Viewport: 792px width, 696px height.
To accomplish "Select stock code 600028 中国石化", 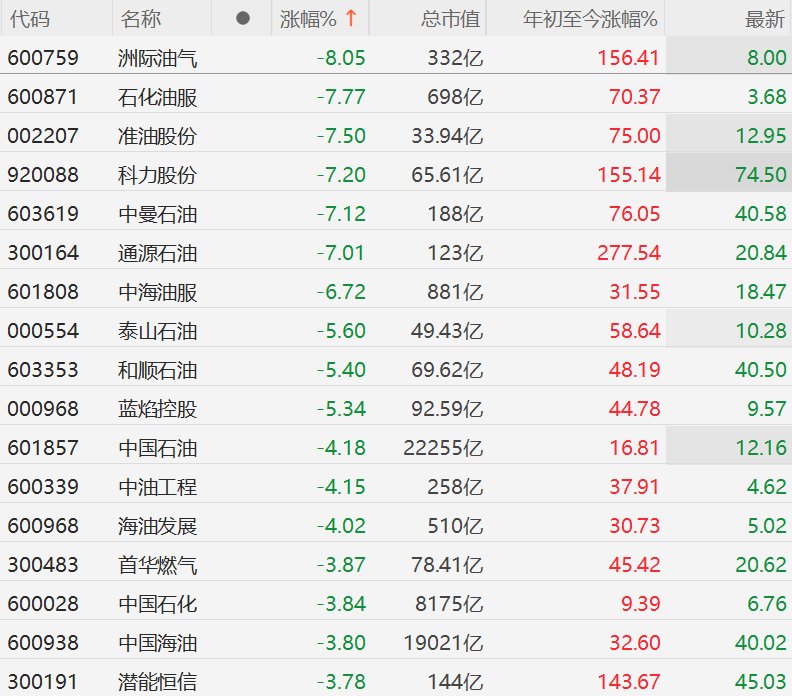I will coord(396,604).
